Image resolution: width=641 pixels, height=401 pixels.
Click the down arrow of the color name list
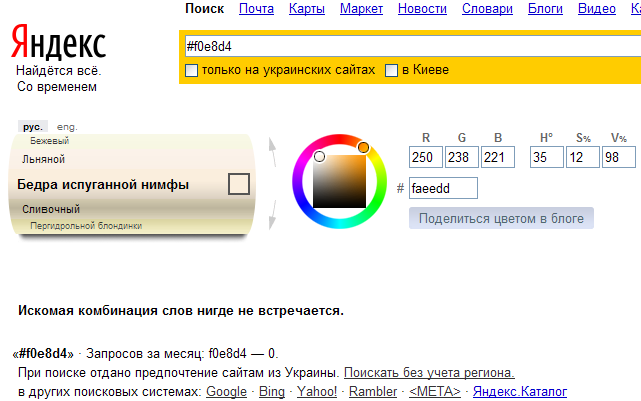(x=270, y=213)
